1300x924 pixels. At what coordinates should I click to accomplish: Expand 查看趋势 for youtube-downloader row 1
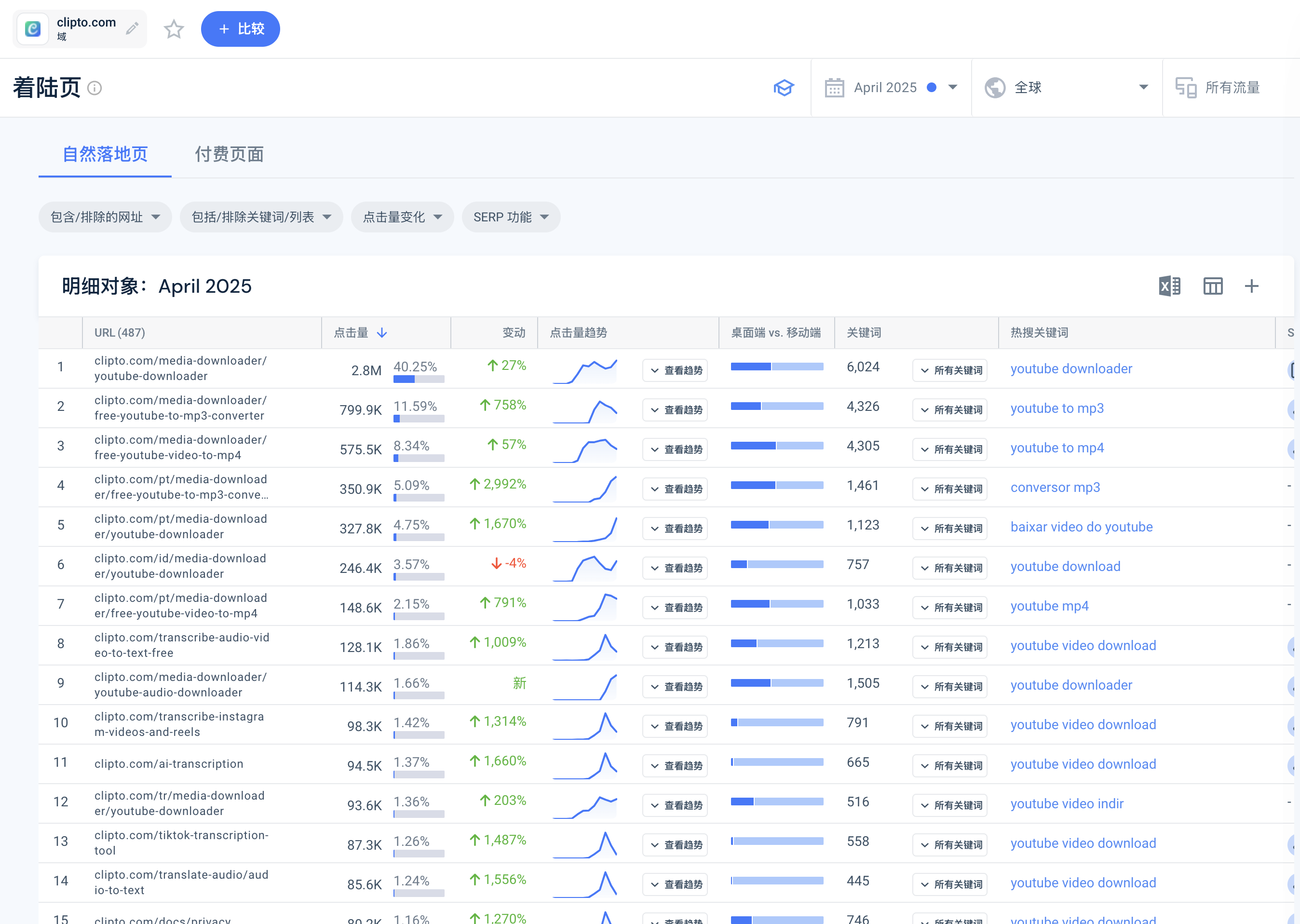click(675, 370)
